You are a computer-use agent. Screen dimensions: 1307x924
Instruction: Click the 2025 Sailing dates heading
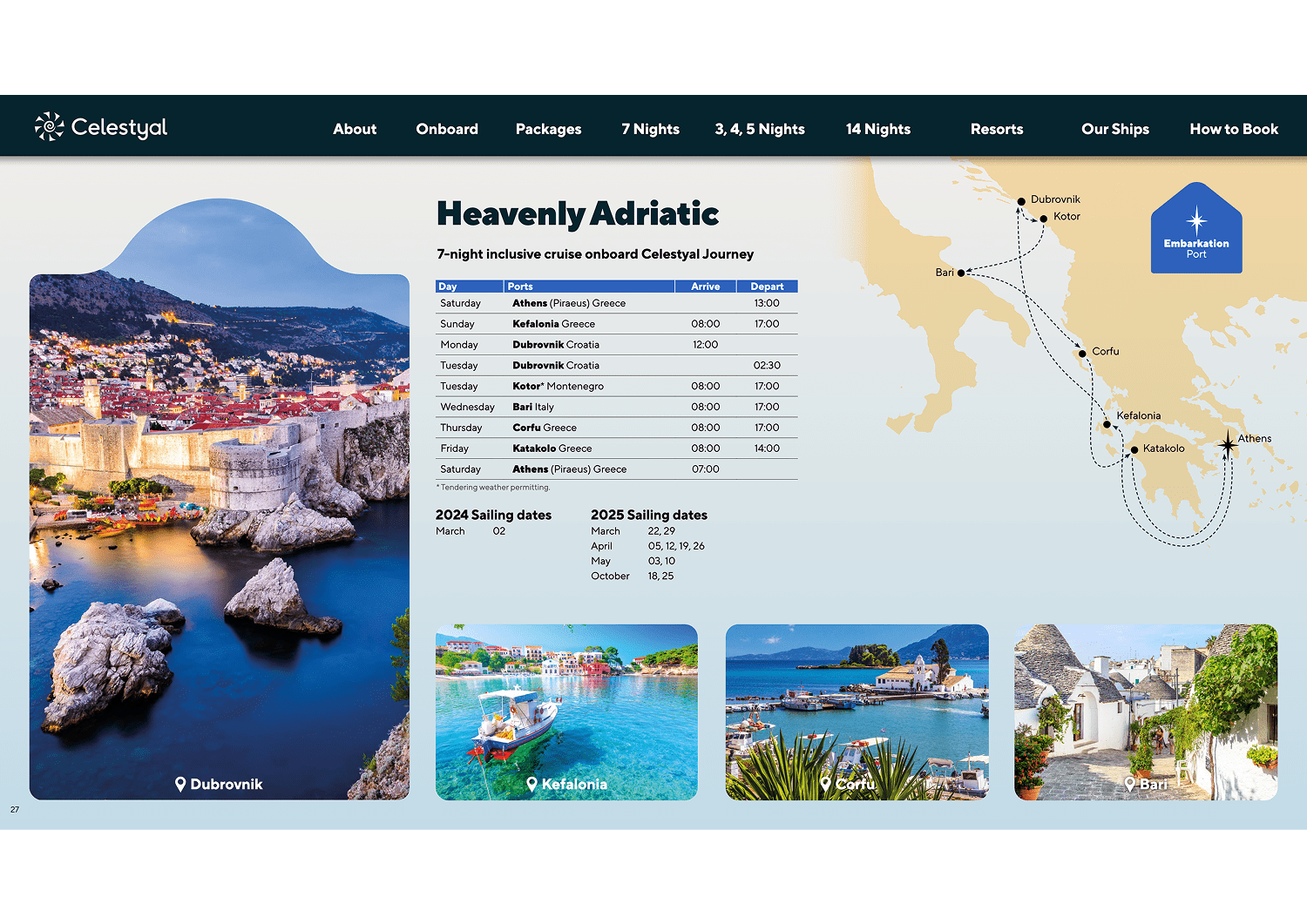pos(649,515)
